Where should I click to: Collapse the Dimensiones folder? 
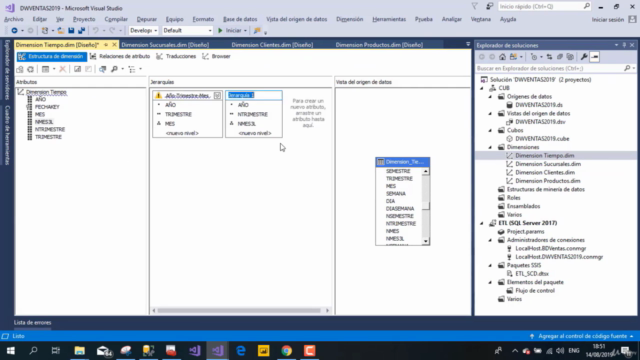[490, 147]
